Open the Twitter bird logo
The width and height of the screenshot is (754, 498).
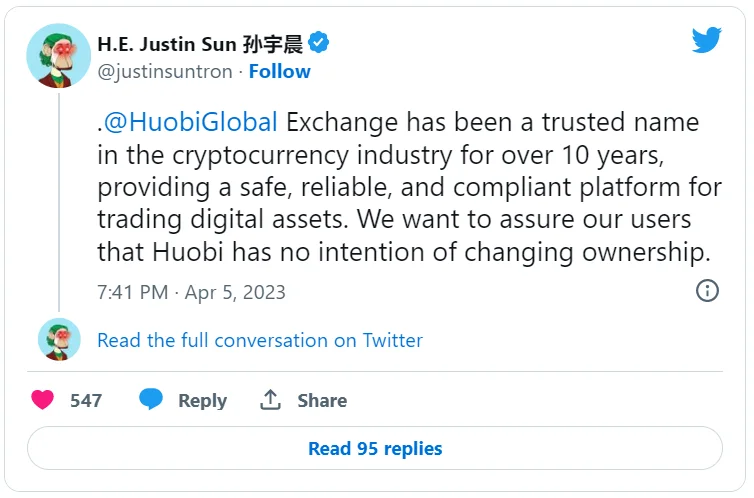coord(707,41)
